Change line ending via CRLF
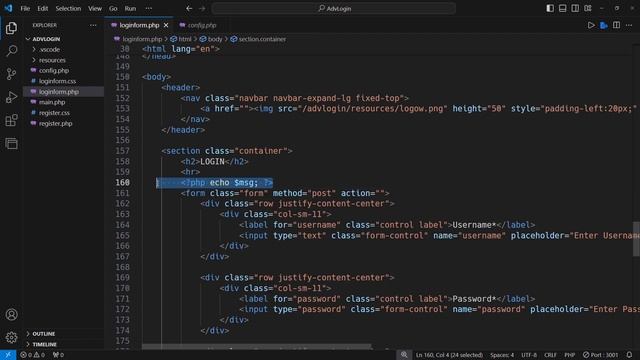The width and height of the screenshot is (640, 360). [x=550, y=355]
